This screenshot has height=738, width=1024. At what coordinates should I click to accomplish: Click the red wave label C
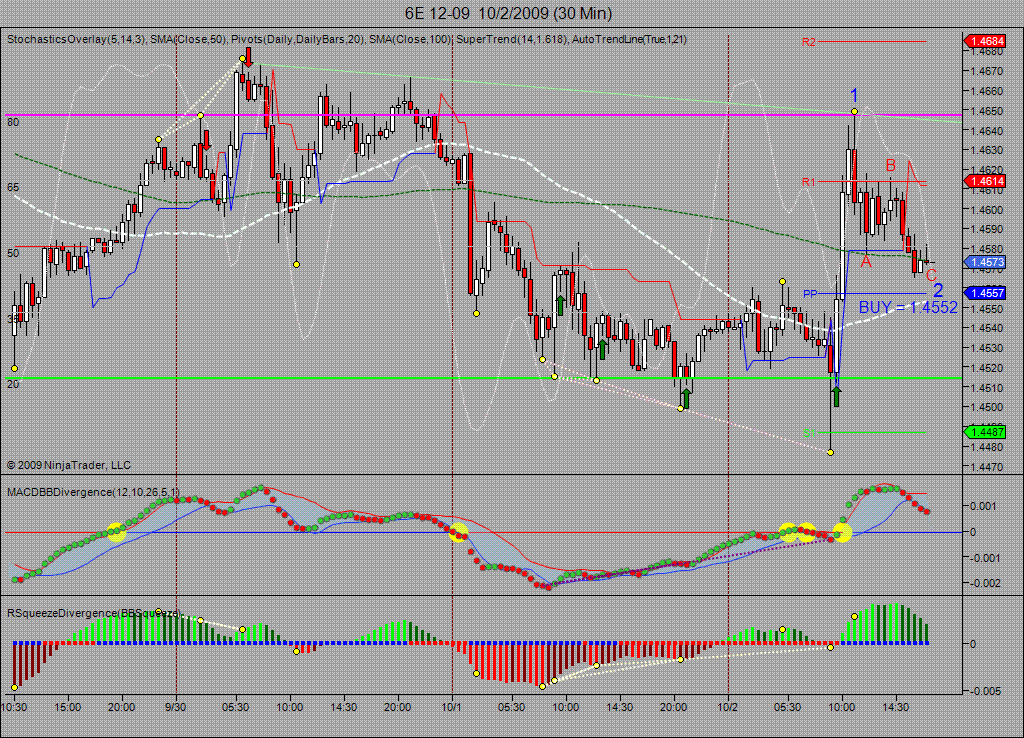[x=931, y=276]
